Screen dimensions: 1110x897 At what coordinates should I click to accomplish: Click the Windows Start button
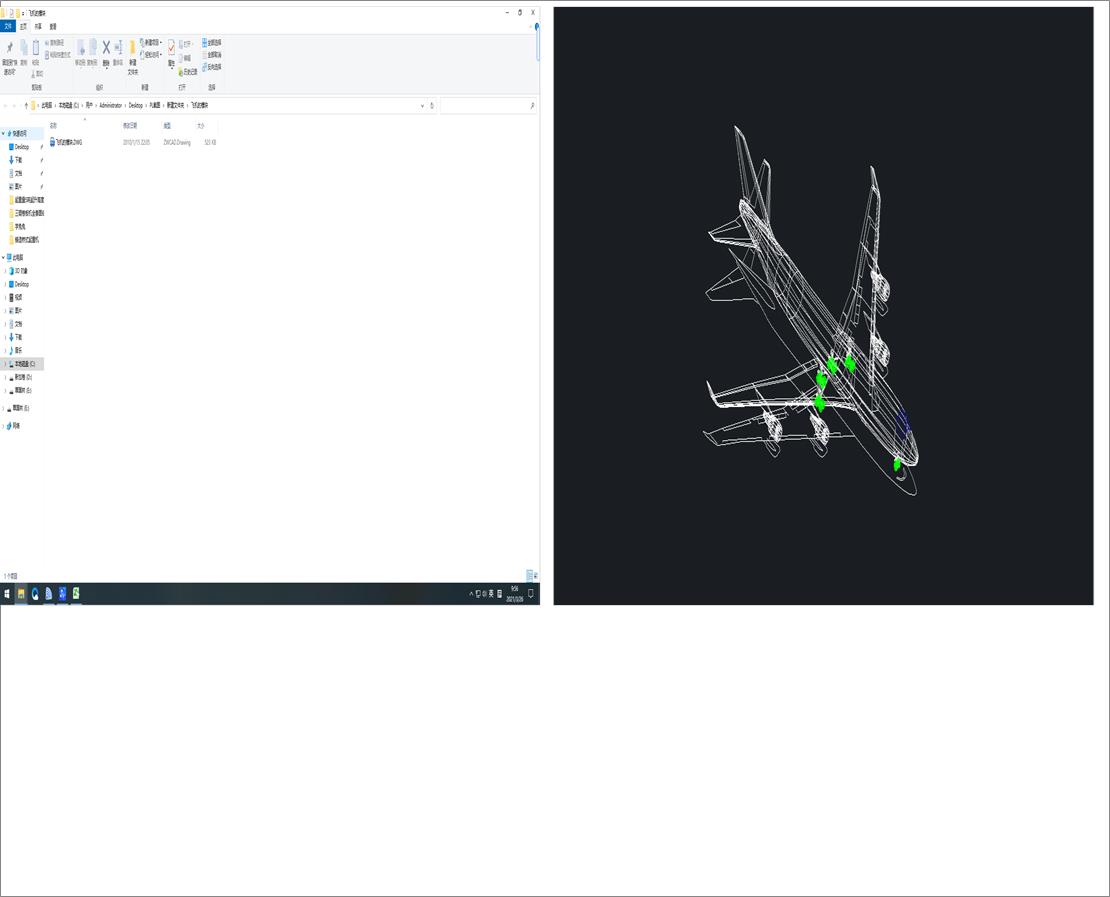tap(7, 594)
